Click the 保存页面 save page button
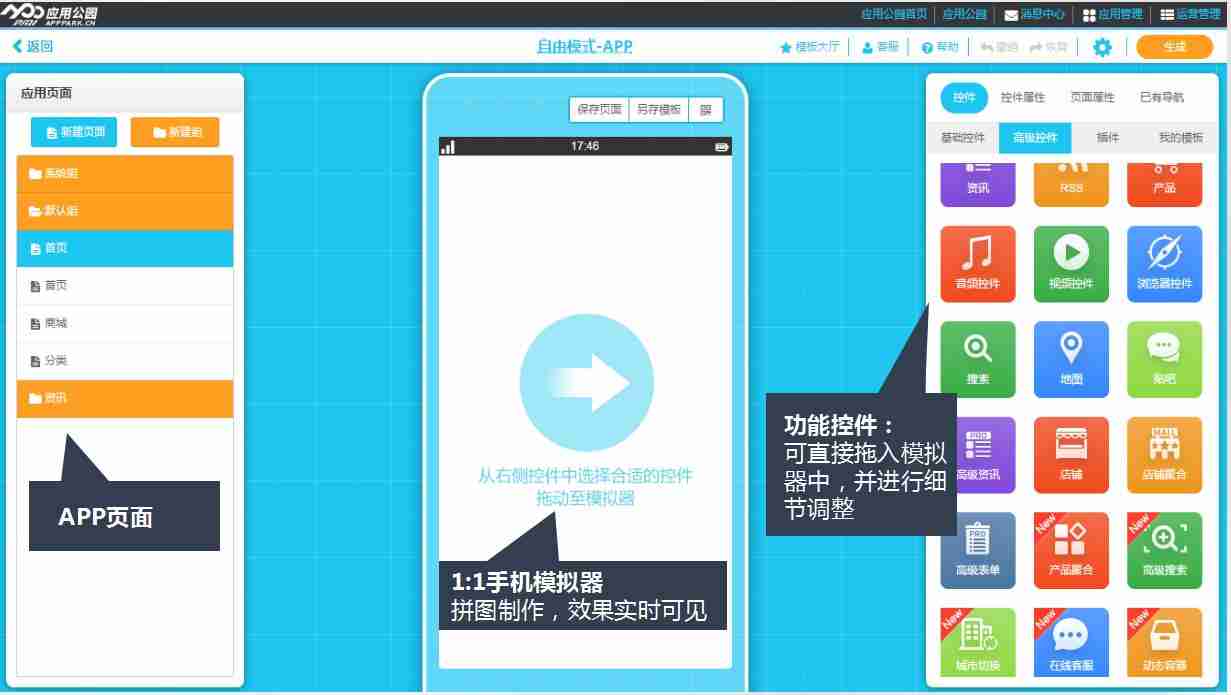 602,110
